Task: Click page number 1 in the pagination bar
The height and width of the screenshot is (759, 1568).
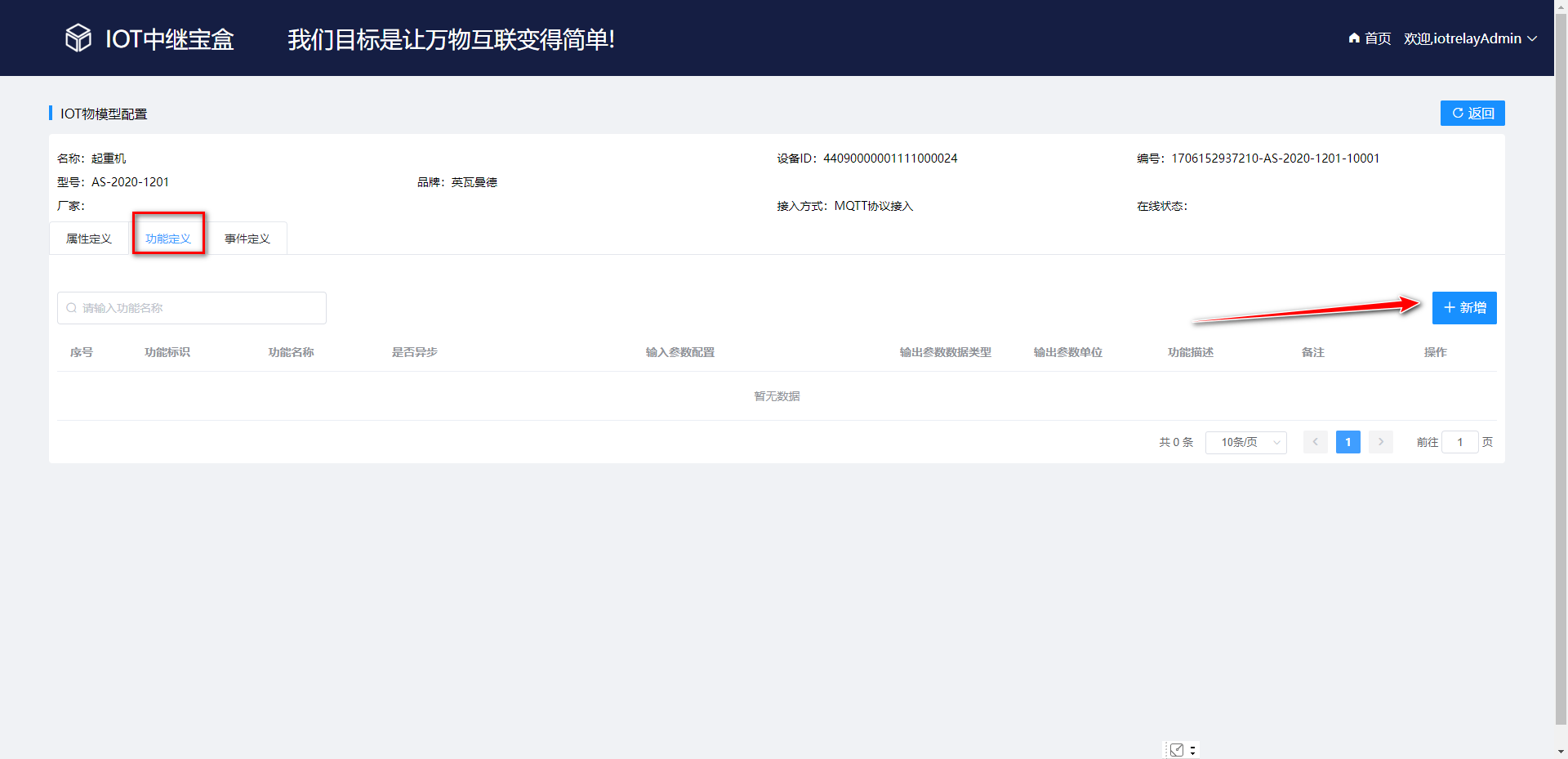Action: pyautogui.click(x=1347, y=442)
